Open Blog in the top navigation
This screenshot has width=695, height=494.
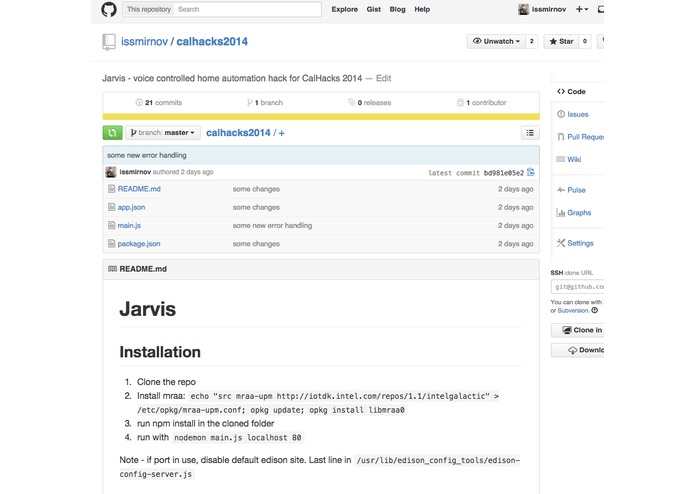click(398, 9)
